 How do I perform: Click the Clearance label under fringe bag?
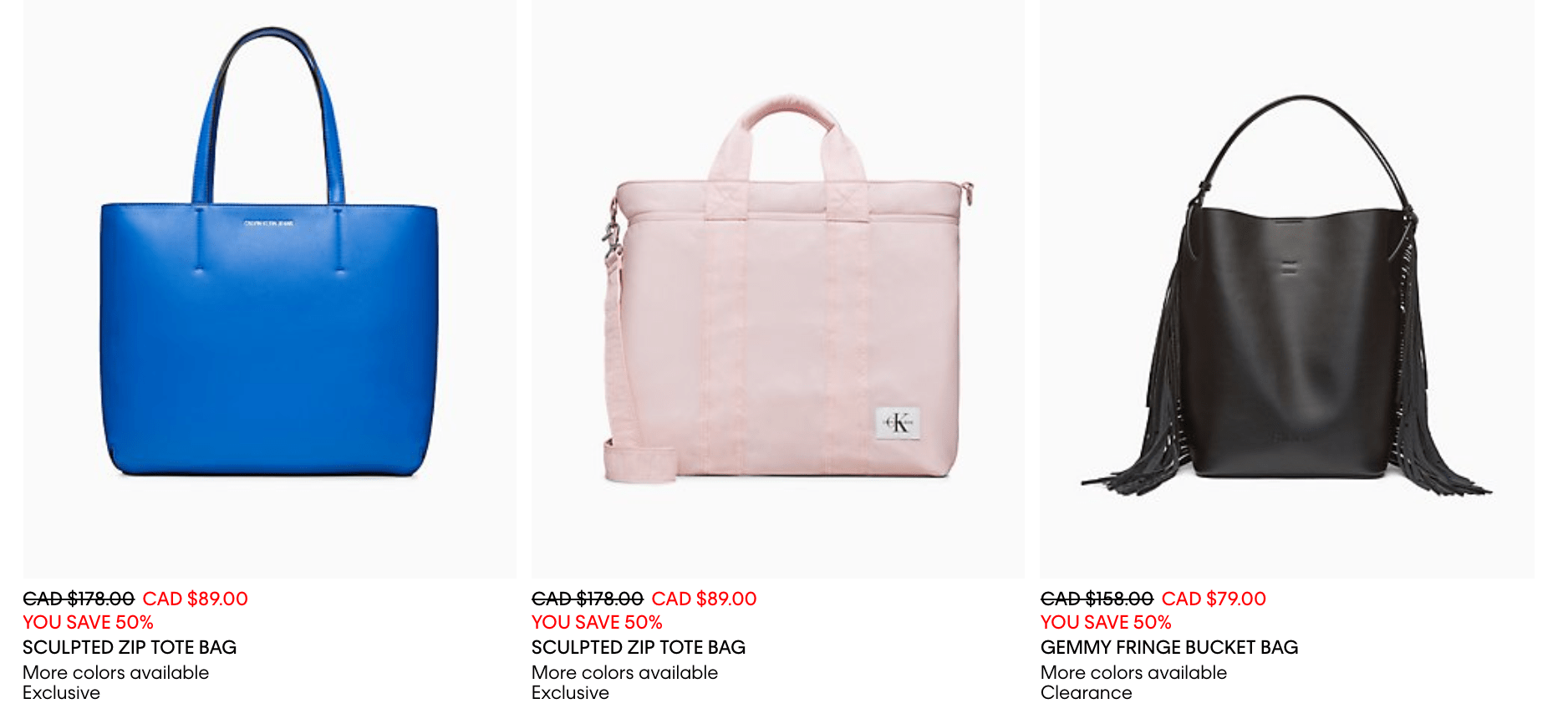1087,692
